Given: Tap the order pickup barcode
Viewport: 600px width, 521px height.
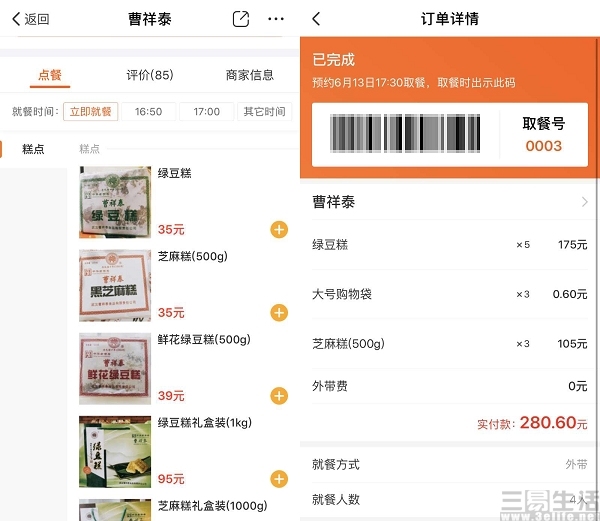Looking at the screenshot, I should tap(405, 133).
